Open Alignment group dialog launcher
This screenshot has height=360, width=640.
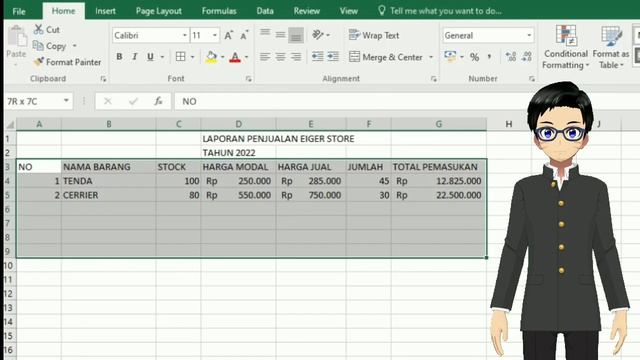pos(433,79)
